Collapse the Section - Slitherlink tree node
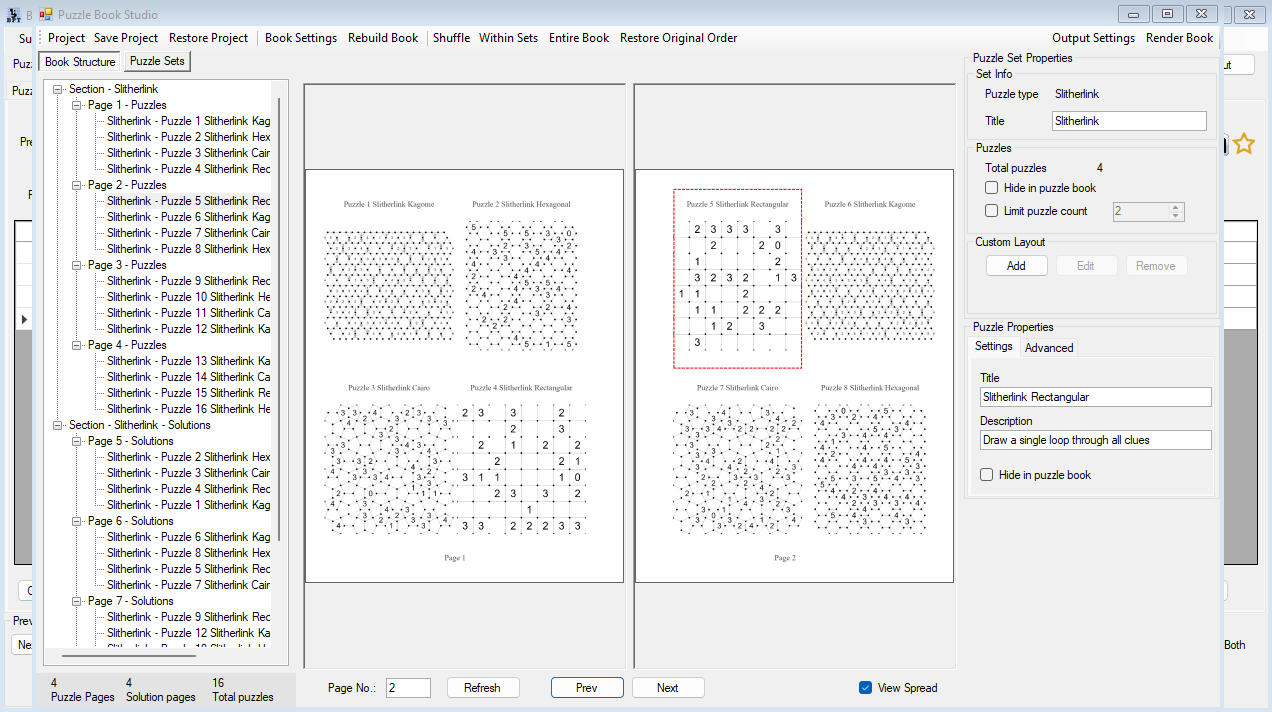The width and height of the screenshot is (1272, 712). click(x=58, y=89)
